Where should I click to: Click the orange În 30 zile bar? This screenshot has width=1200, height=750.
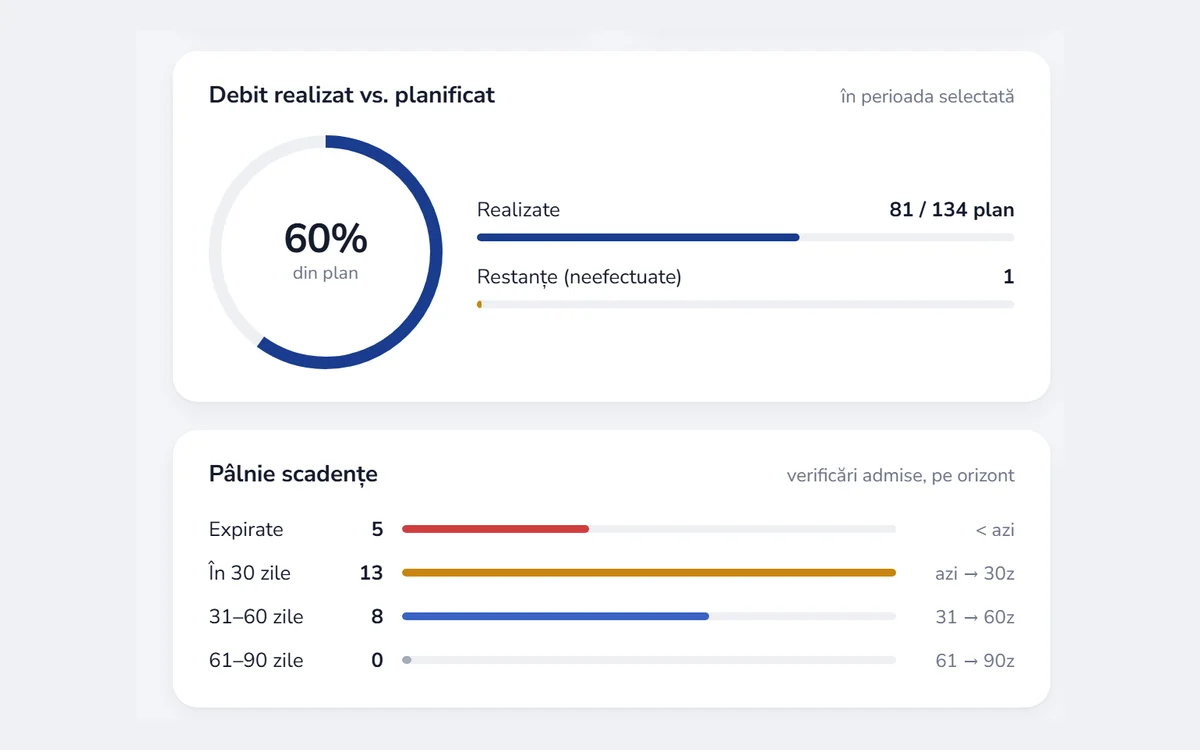[649, 573]
